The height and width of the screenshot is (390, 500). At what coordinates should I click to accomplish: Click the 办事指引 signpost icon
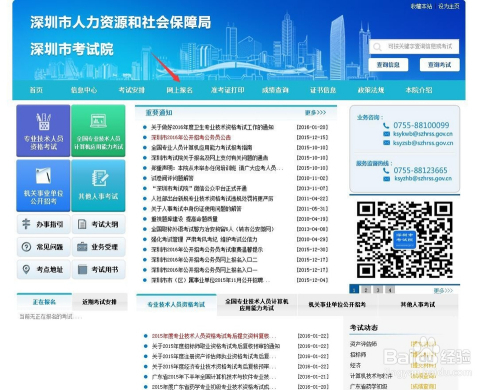[x=26, y=224]
